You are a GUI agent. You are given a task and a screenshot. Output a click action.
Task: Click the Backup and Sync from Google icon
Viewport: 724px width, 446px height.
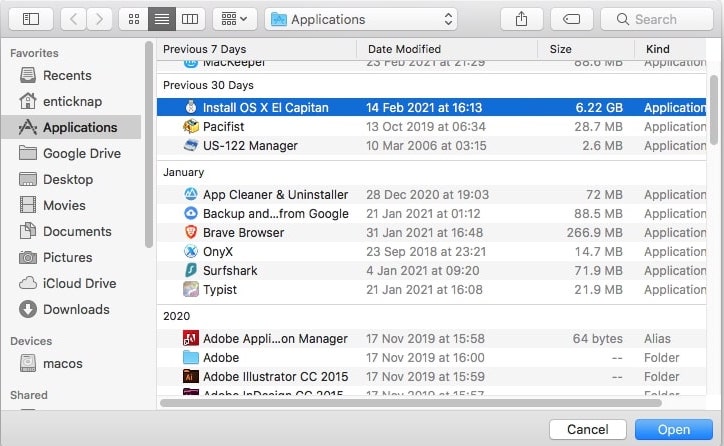[191, 213]
